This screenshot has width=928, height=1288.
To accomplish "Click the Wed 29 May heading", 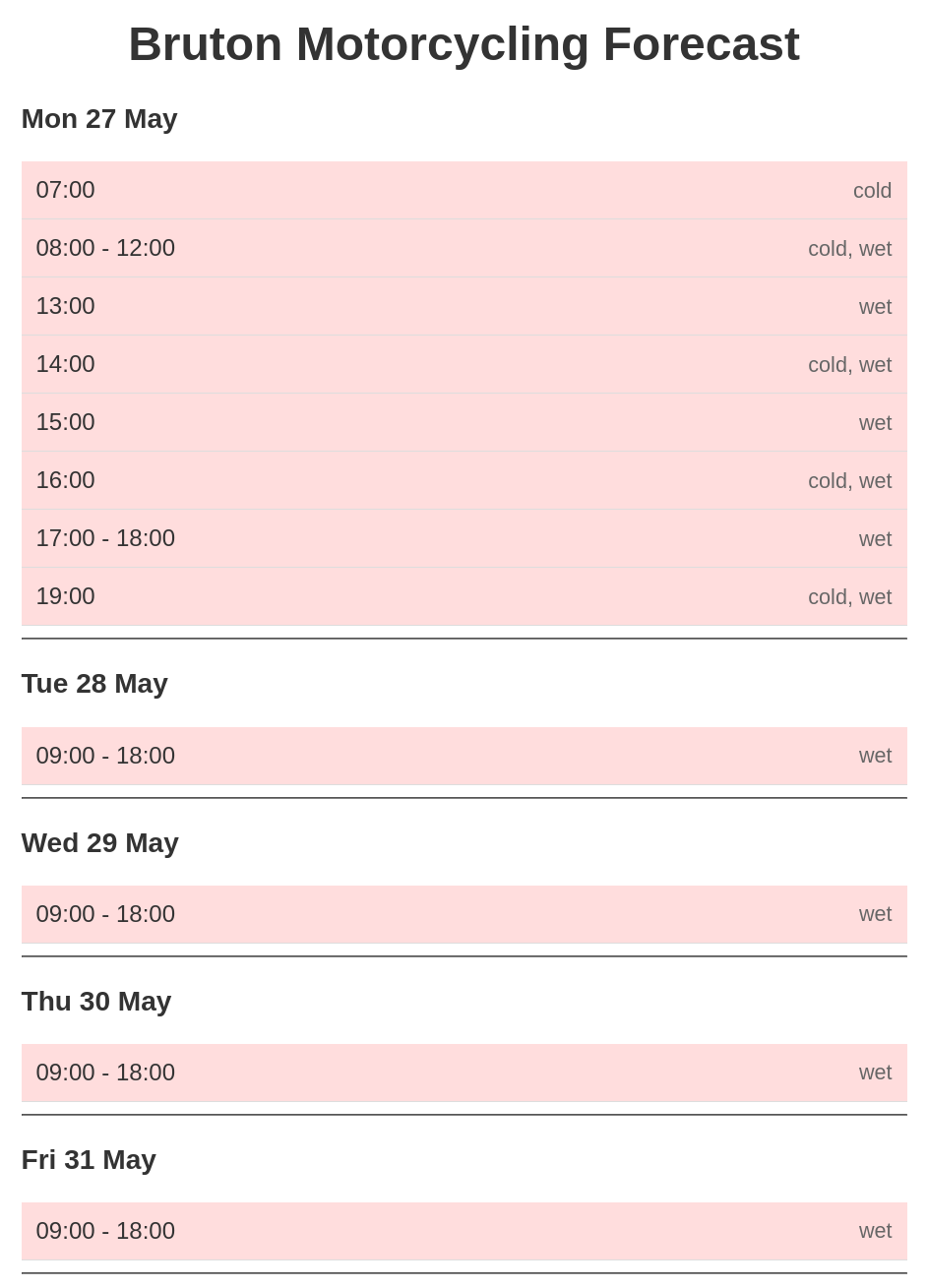I will [99, 843].
